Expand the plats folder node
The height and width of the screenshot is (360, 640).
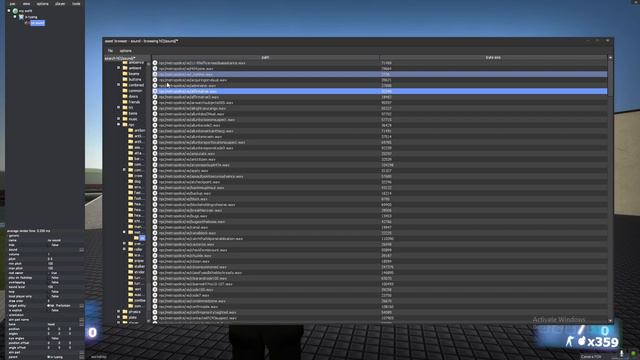click(x=119, y=317)
